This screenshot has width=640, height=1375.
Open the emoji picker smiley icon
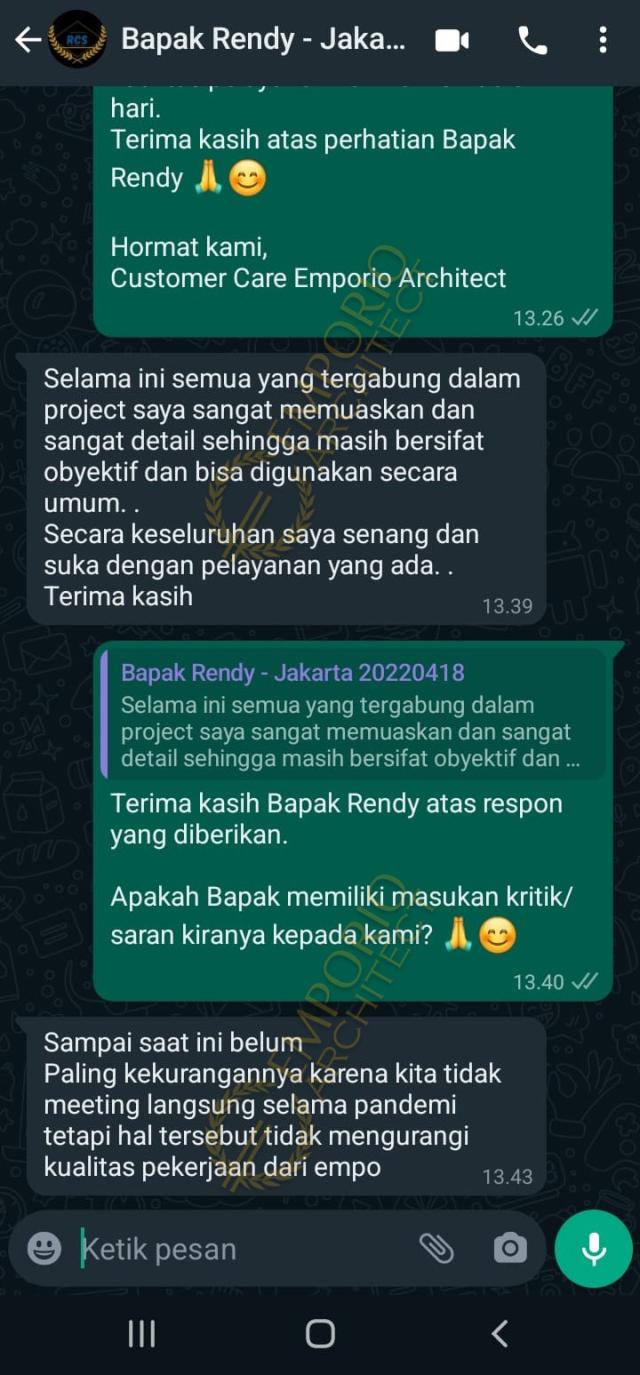click(x=44, y=1248)
